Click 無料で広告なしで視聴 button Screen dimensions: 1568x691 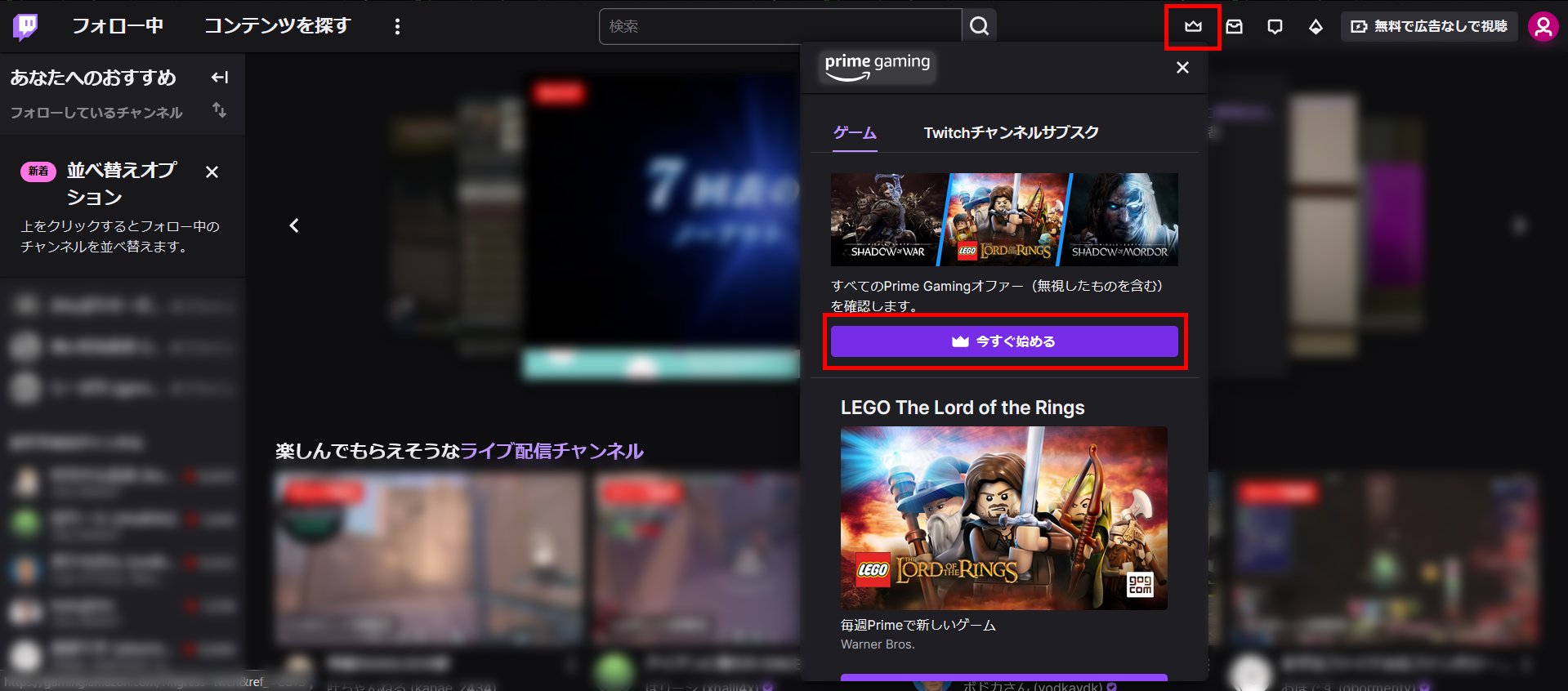(1429, 27)
